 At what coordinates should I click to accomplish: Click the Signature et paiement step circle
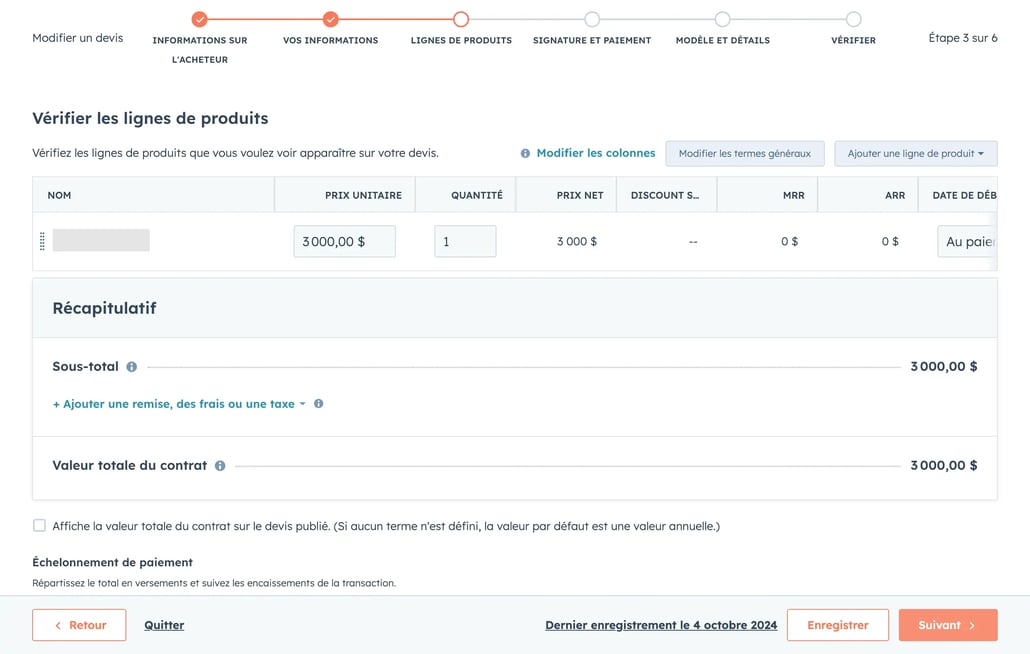pos(592,19)
